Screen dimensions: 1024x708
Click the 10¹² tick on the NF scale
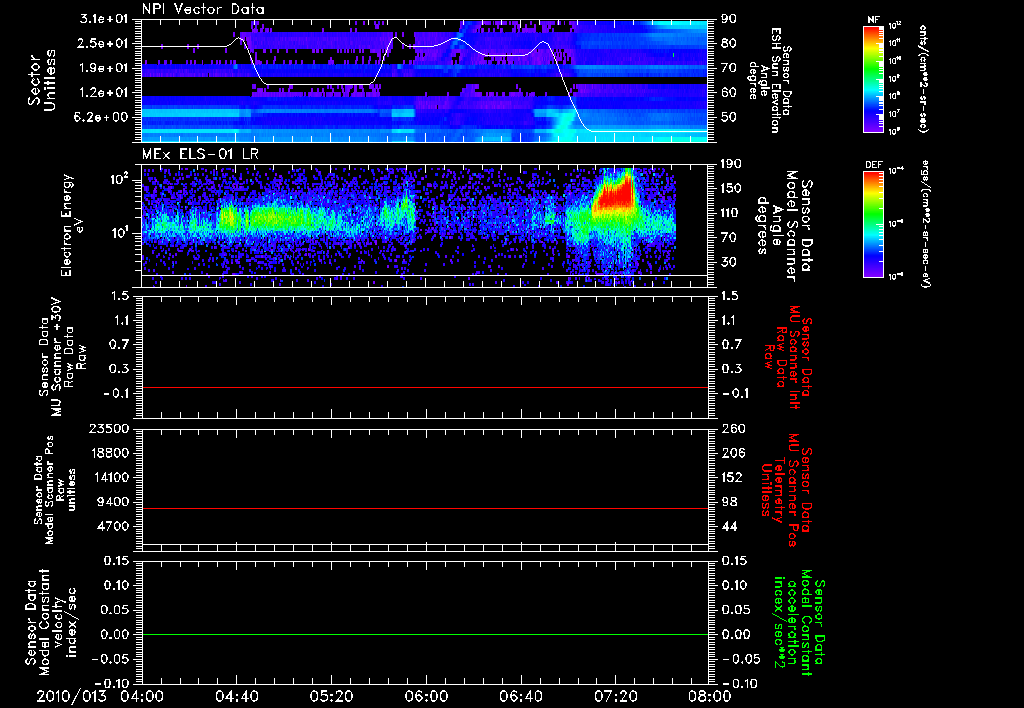[x=895, y=26]
